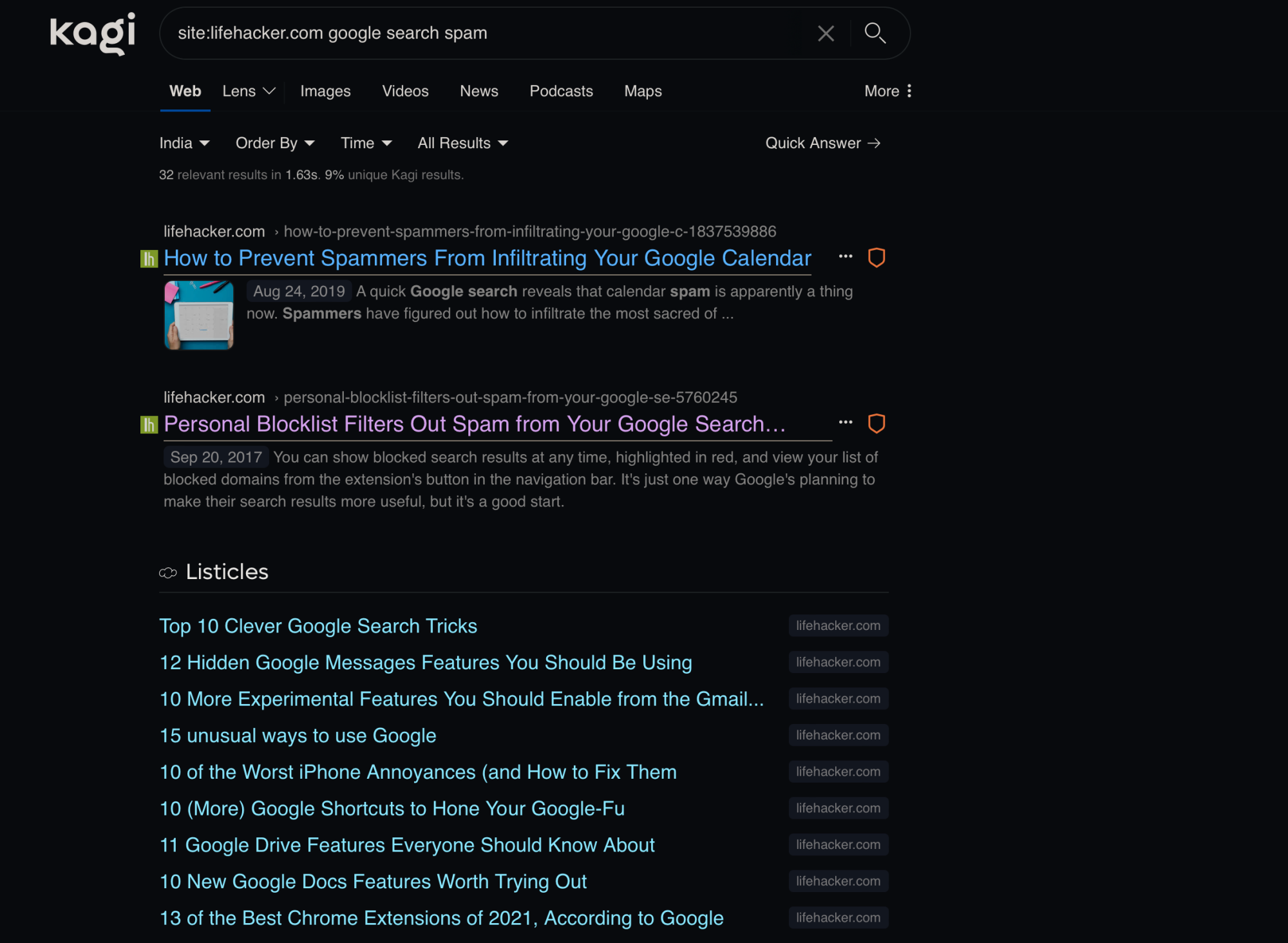This screenshot has width=1288, height=943.
Task: Click the Listicles section heading
Action: coord(227,572)
